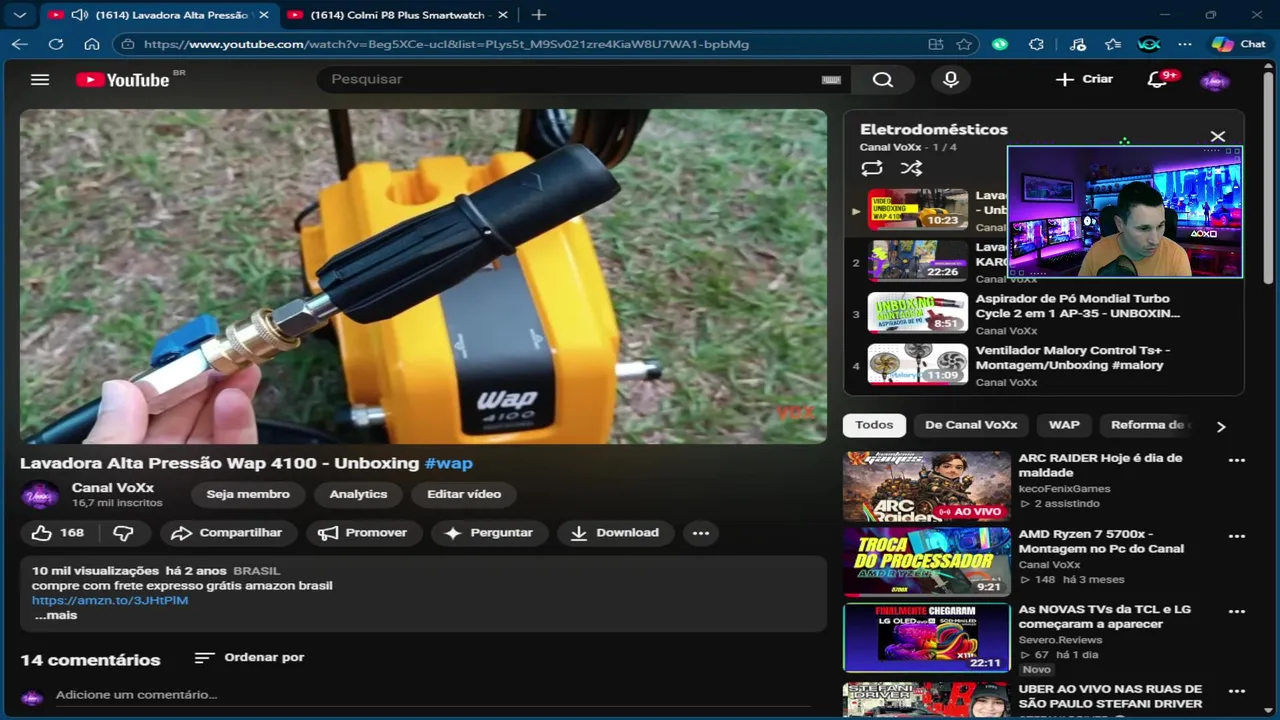This screenshot has height=720, width=1280.
Task: Open options for UBER AO VIVO video
Action: (1237, 691)
